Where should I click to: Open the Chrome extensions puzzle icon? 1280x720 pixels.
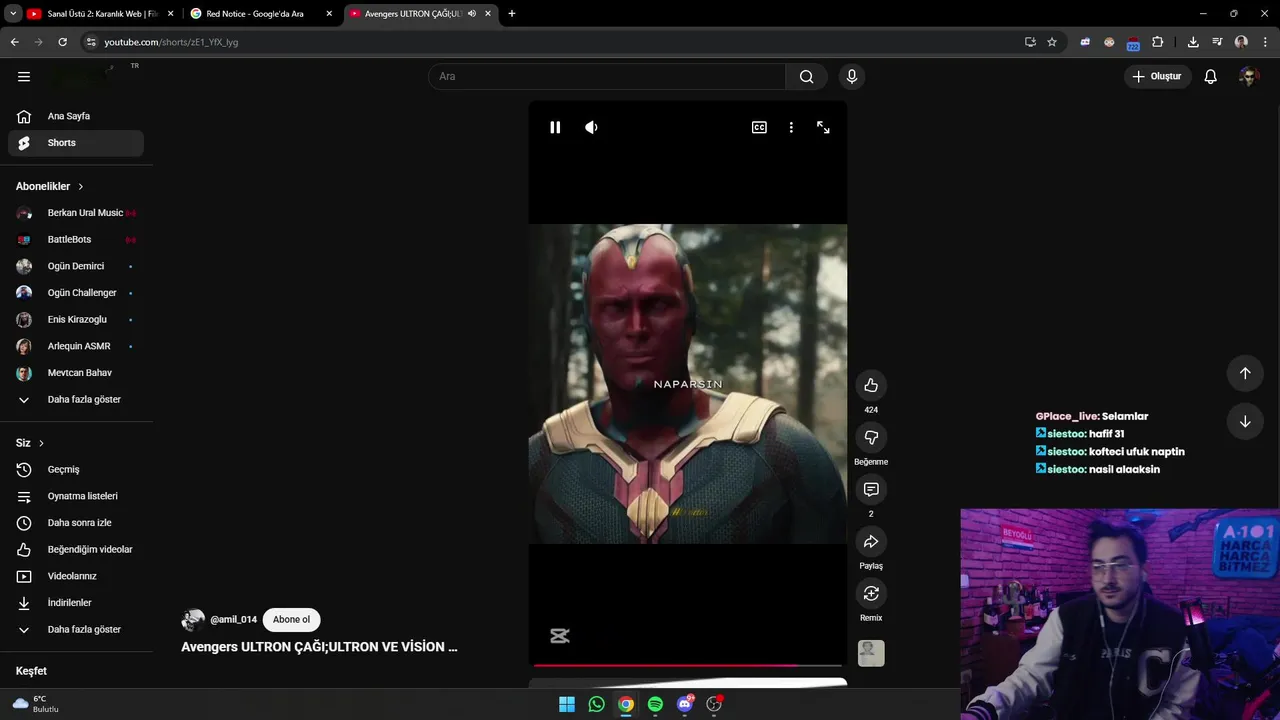click(1158, 42)
